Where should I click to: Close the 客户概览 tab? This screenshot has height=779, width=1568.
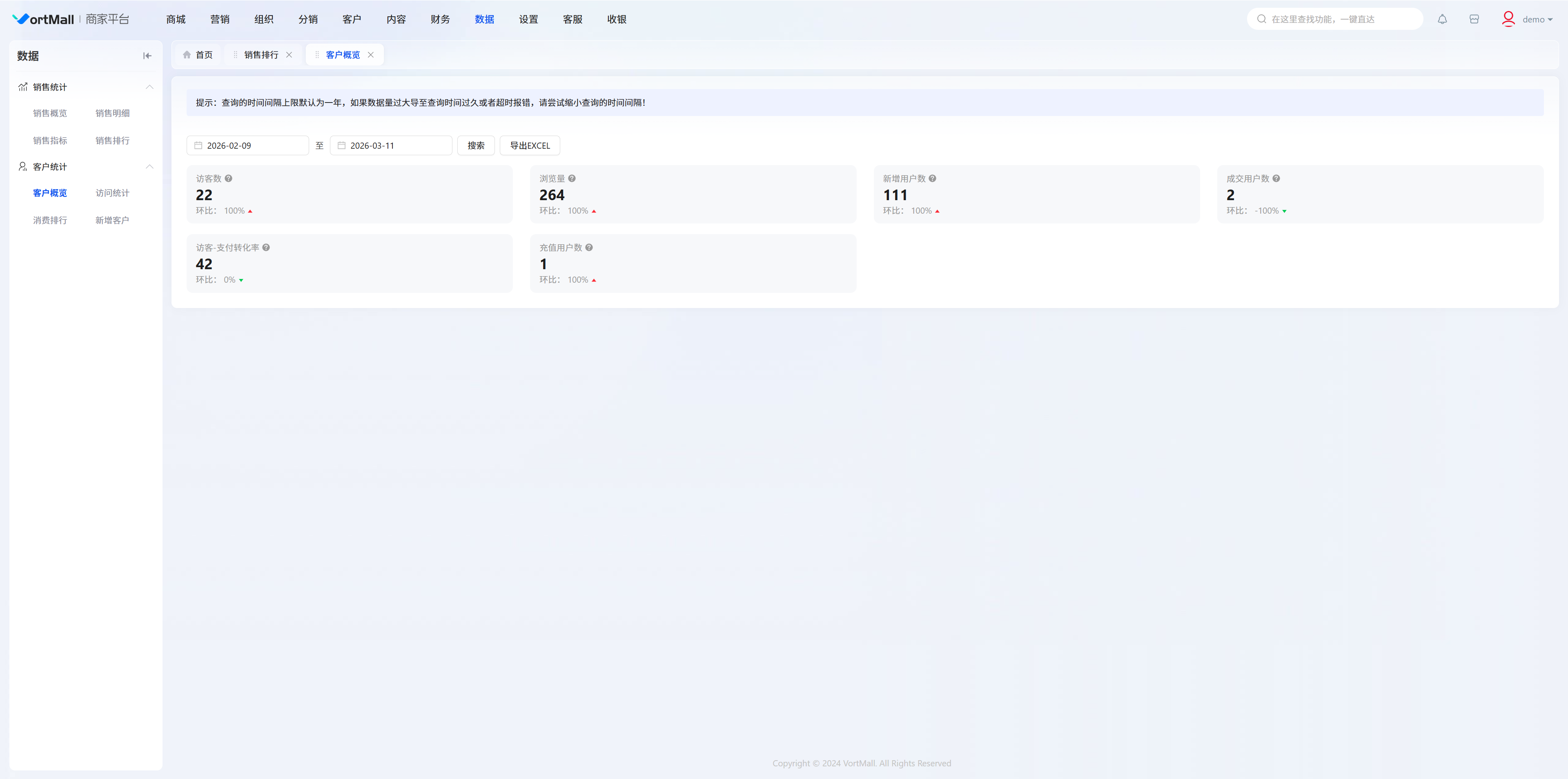(371, 55)
